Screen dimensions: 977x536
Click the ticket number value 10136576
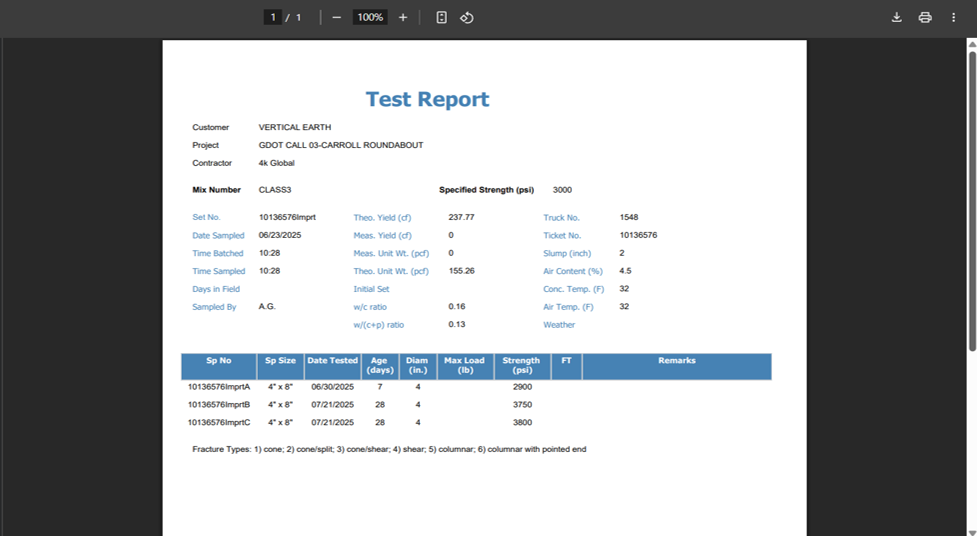pyautogui.click(x=638, y=235)
